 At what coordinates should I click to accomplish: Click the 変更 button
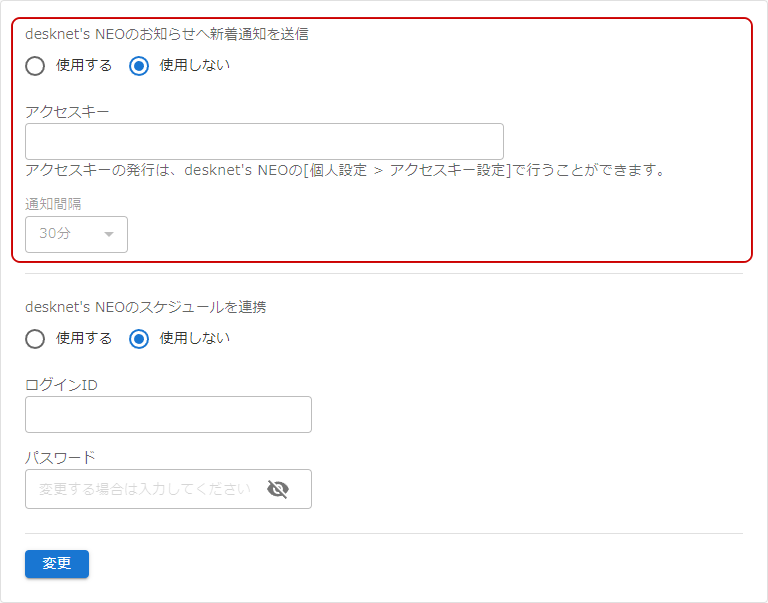(57, 564)
